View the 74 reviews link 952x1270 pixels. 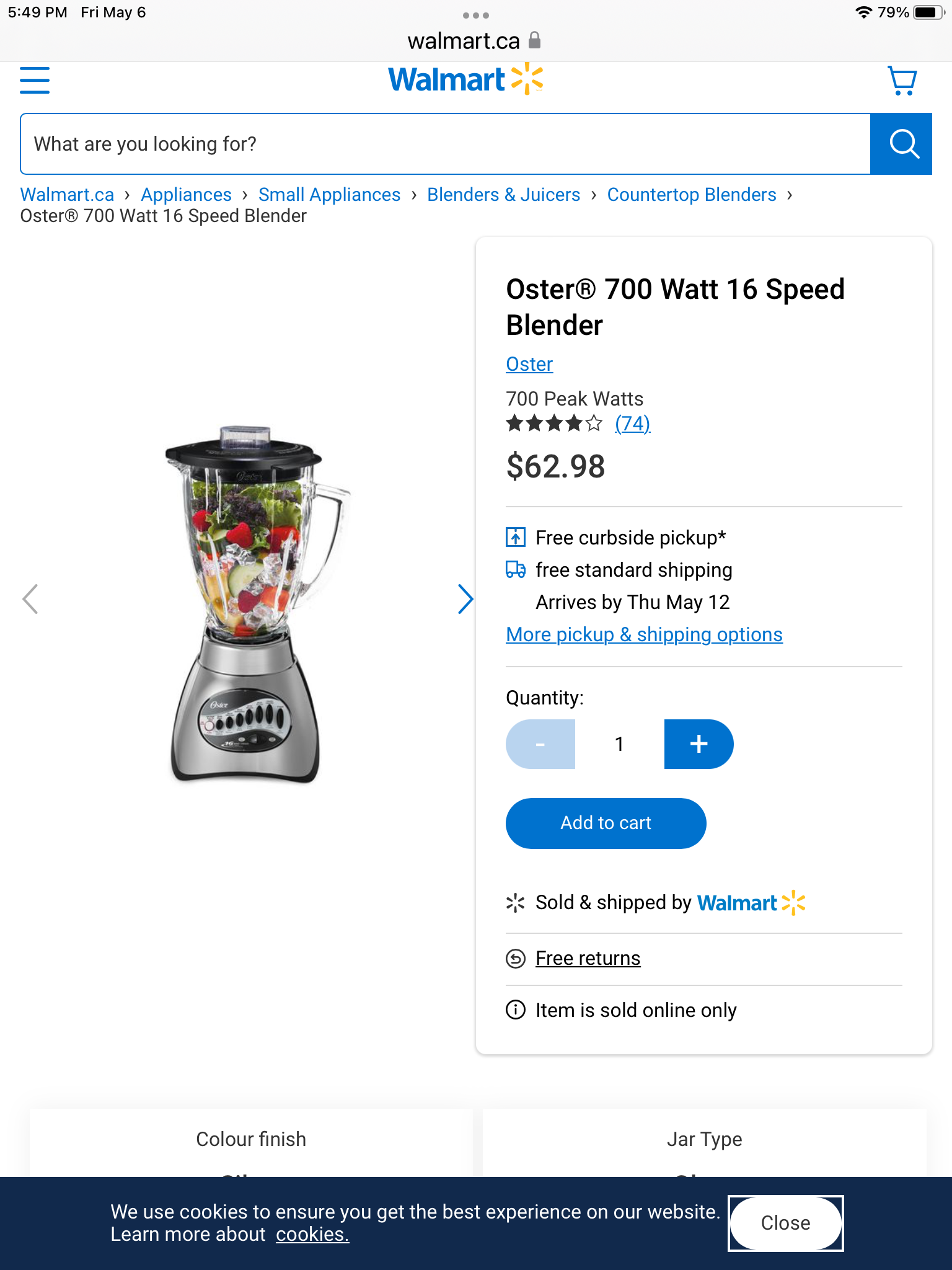click(x=632, y=424)
